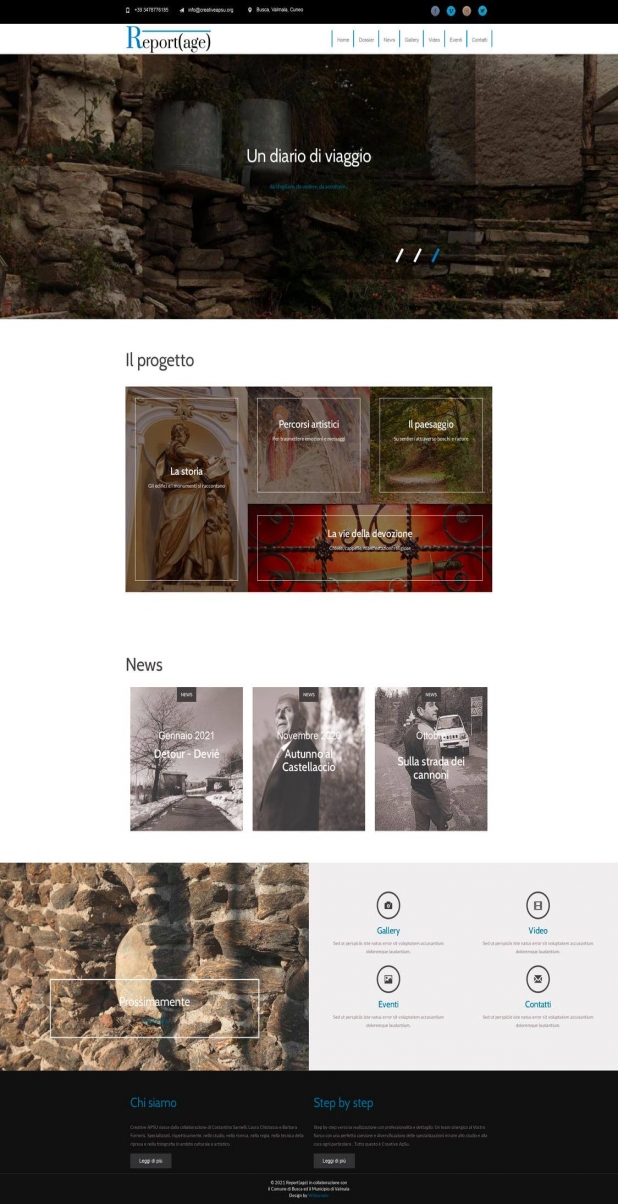The image size is (618, 1204).
Task: Open the Vimeo social icon
Action: (x=451, y=10)
